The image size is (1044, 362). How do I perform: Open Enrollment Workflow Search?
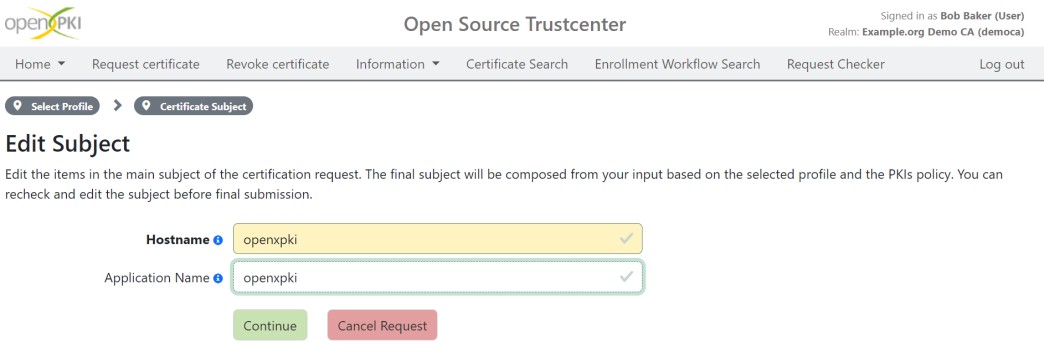click(677, 65)
